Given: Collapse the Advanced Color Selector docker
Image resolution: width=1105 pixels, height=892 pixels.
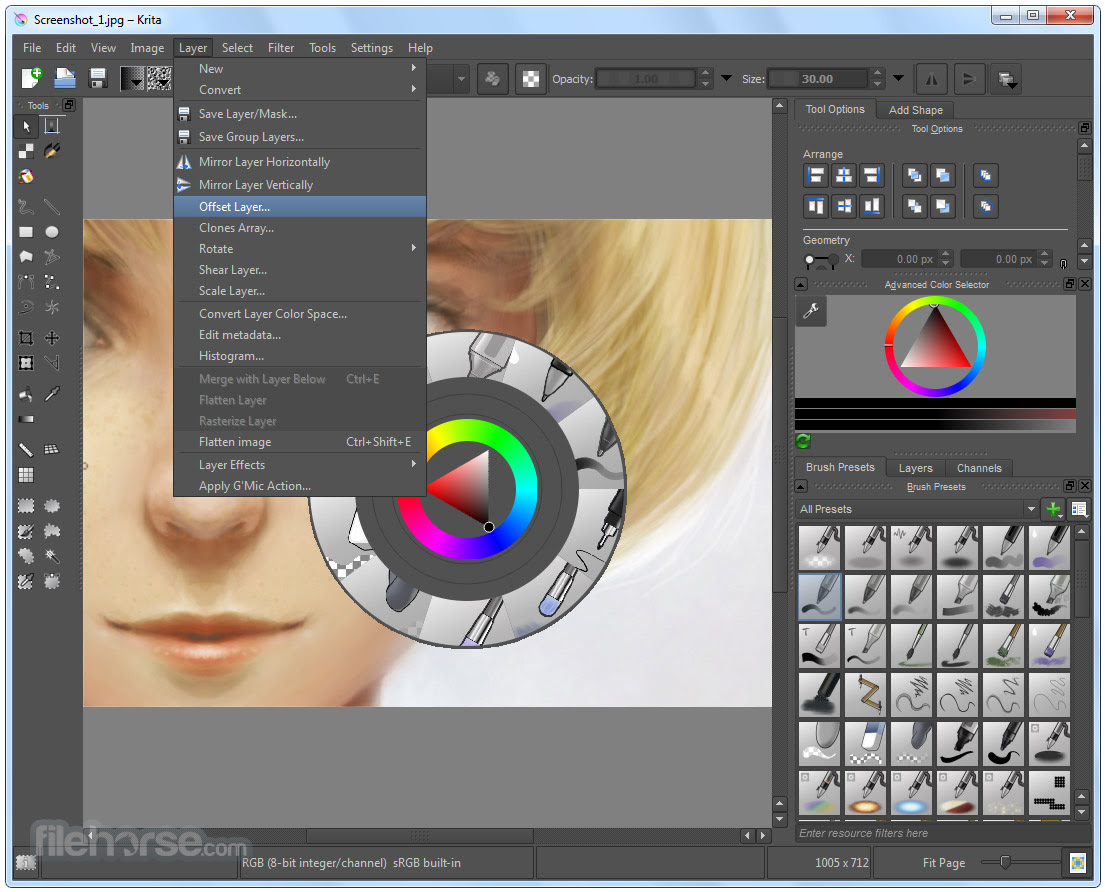Looking at the screenshot, I should pos(801,284).
